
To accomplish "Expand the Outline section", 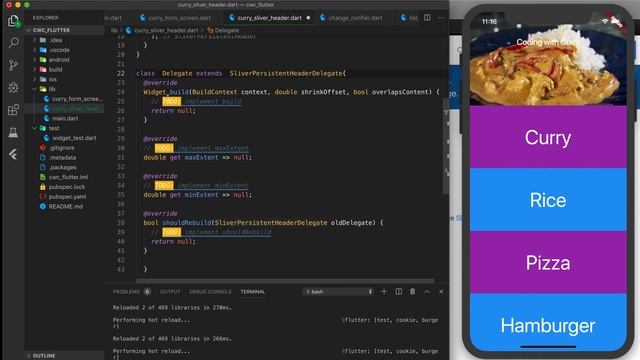I will pyautogui.click(x=44, y=356).
